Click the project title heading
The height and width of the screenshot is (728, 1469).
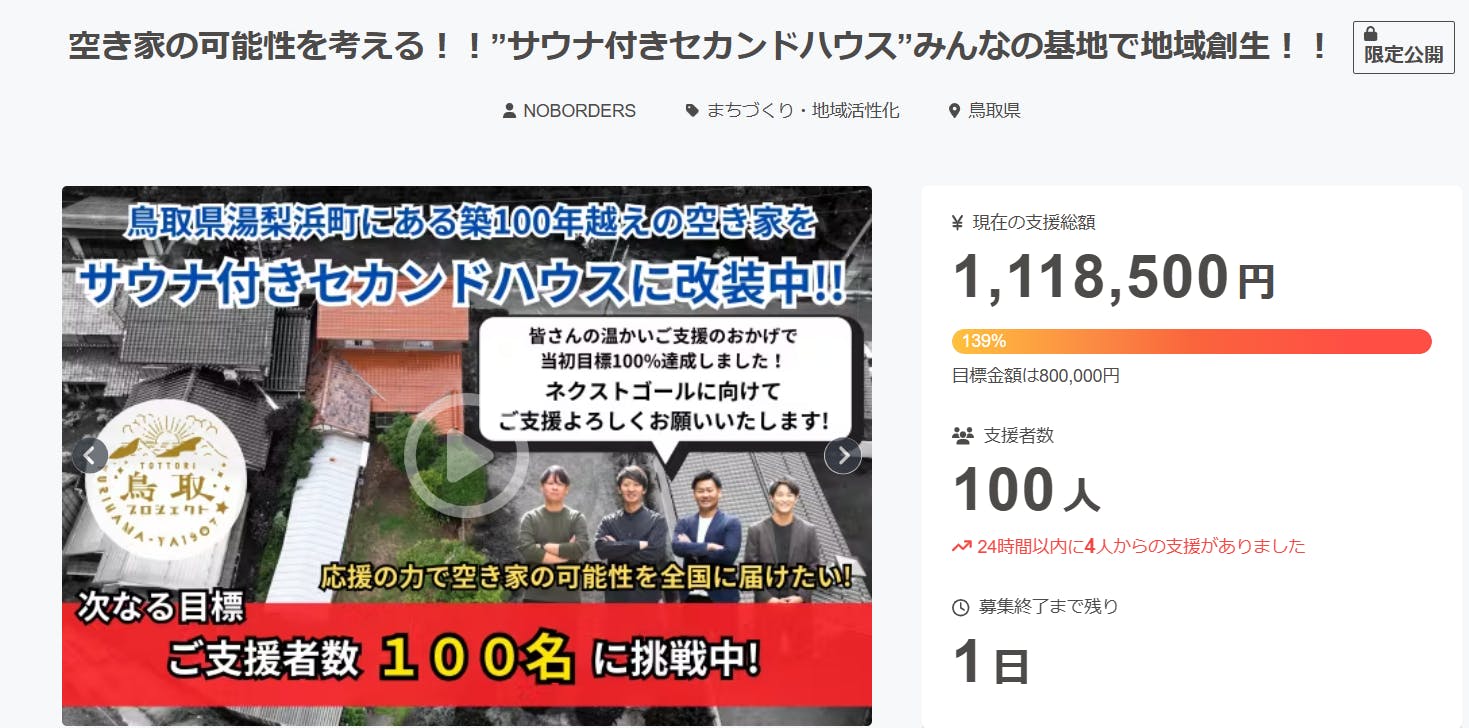[x=698, y=46]
